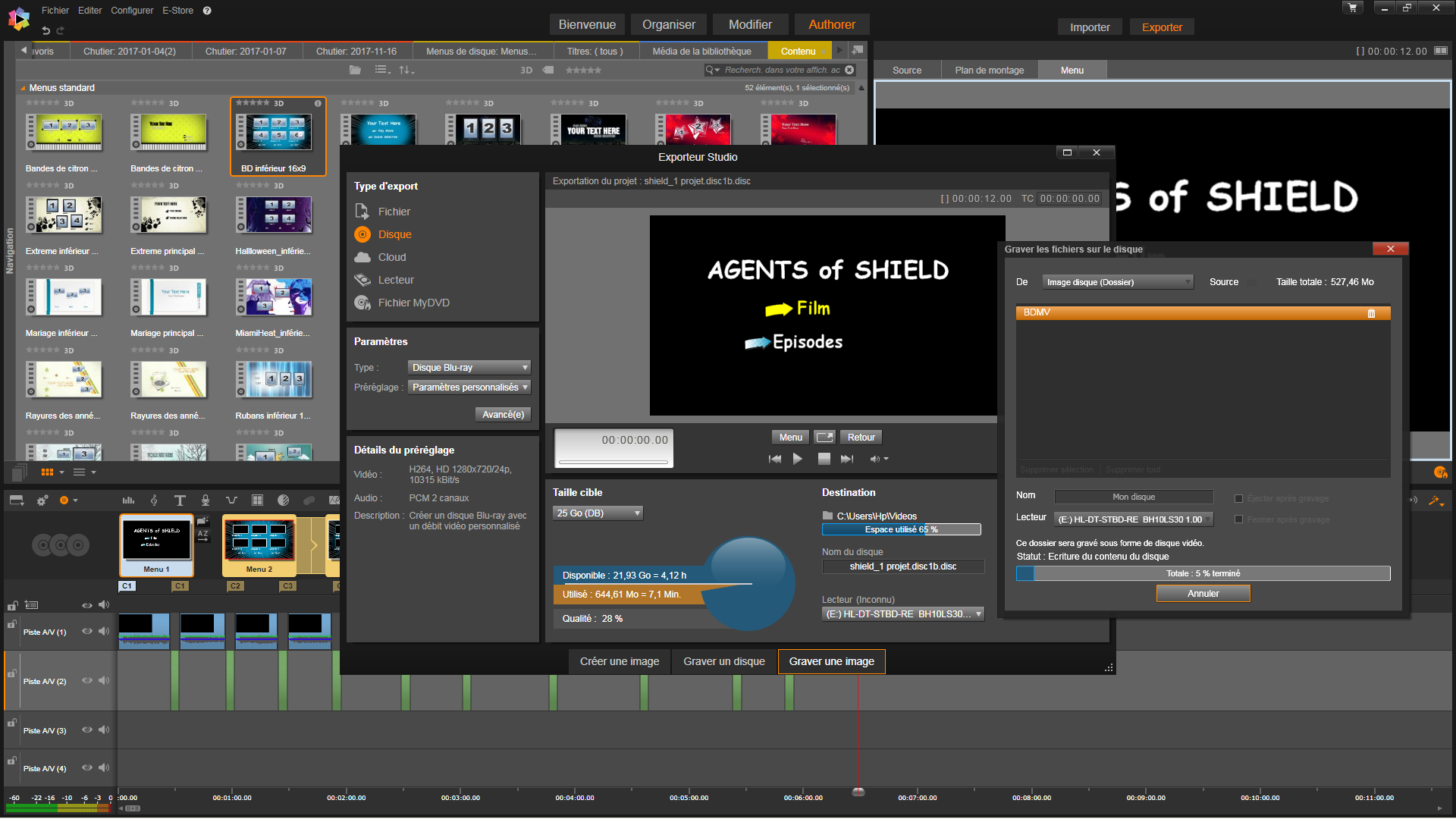Click the shopping cart icon
The image size is (1456, 819).
(x=1352, y=8)
